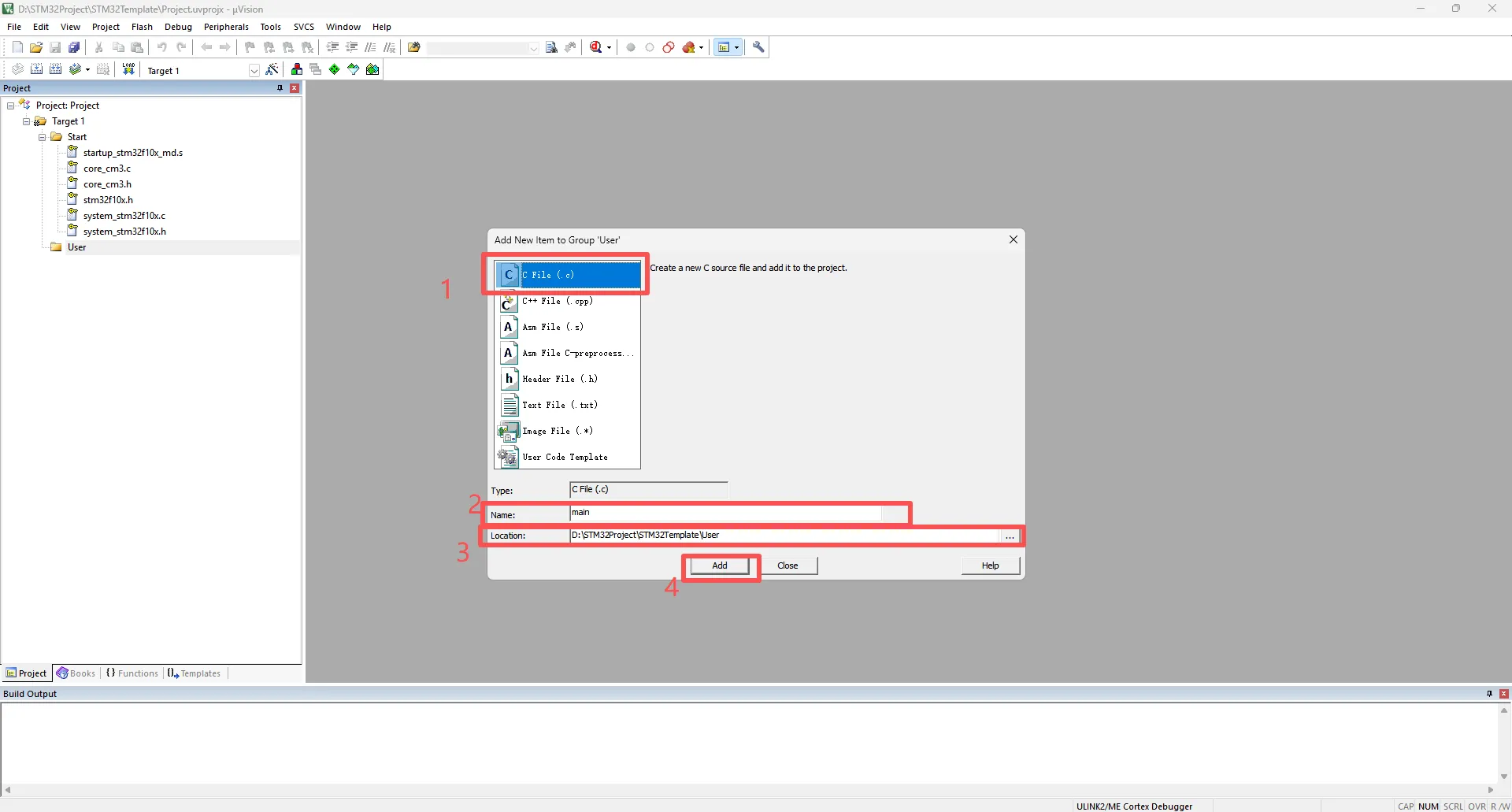Toggle the Window layout button

tap(724, 47)
